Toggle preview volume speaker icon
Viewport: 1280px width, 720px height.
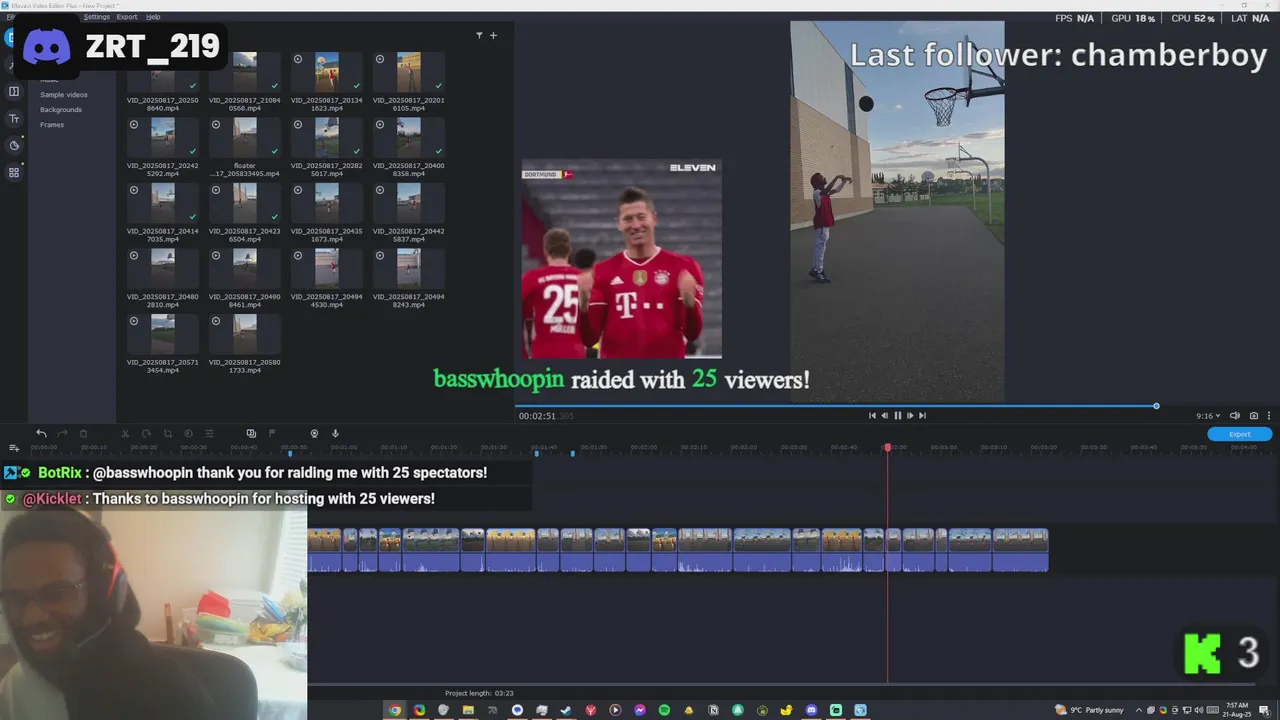click(x=1235, y=416)
